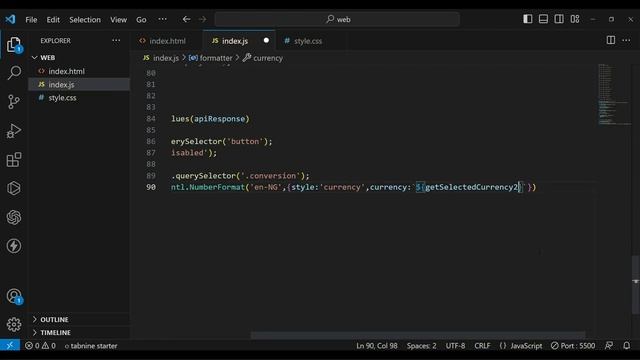Select index.js in the explorer

pyautogui.click(x=79, y=84)
